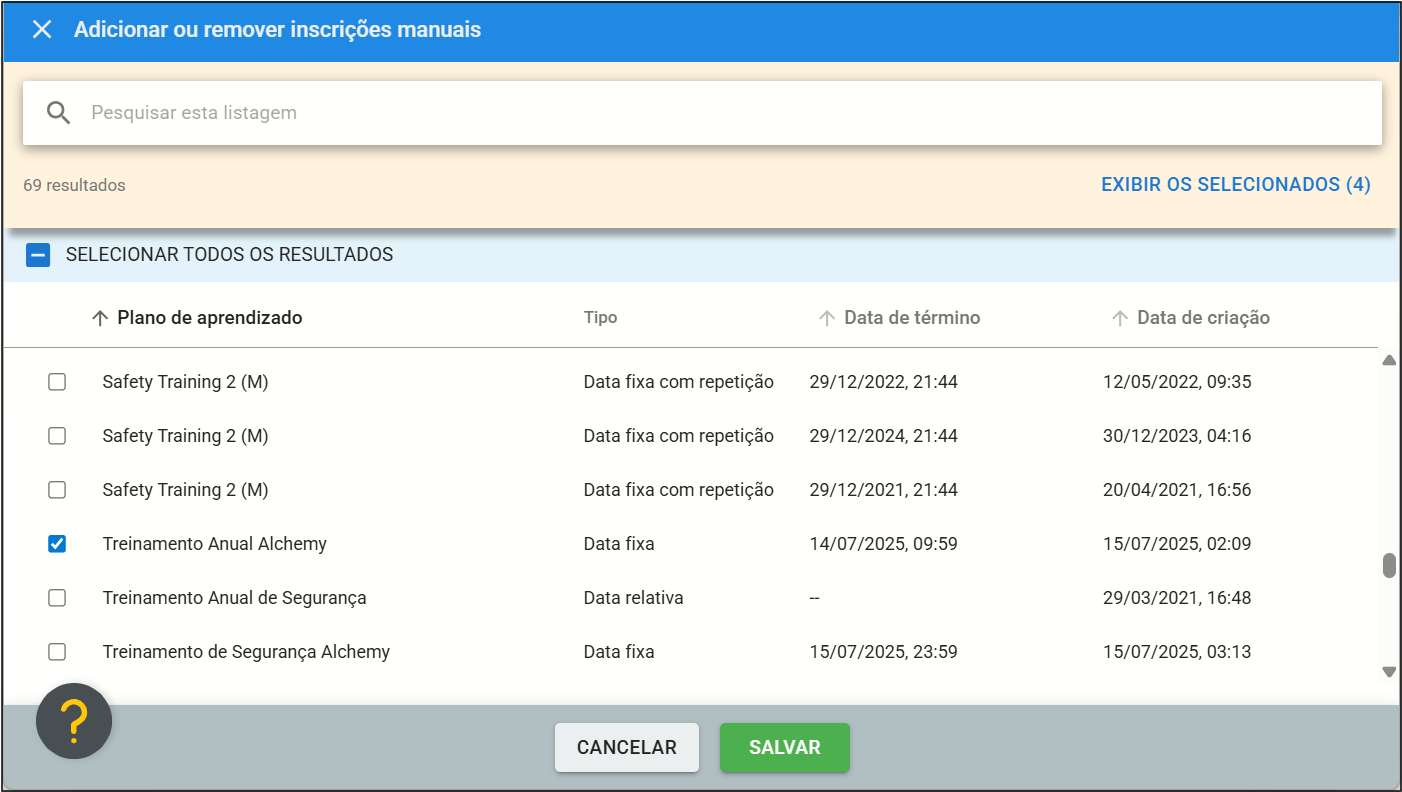Toggle Selecionar todos os resultados checkbox
This screenshot has width=1402, height=792.
click(38, 255)
